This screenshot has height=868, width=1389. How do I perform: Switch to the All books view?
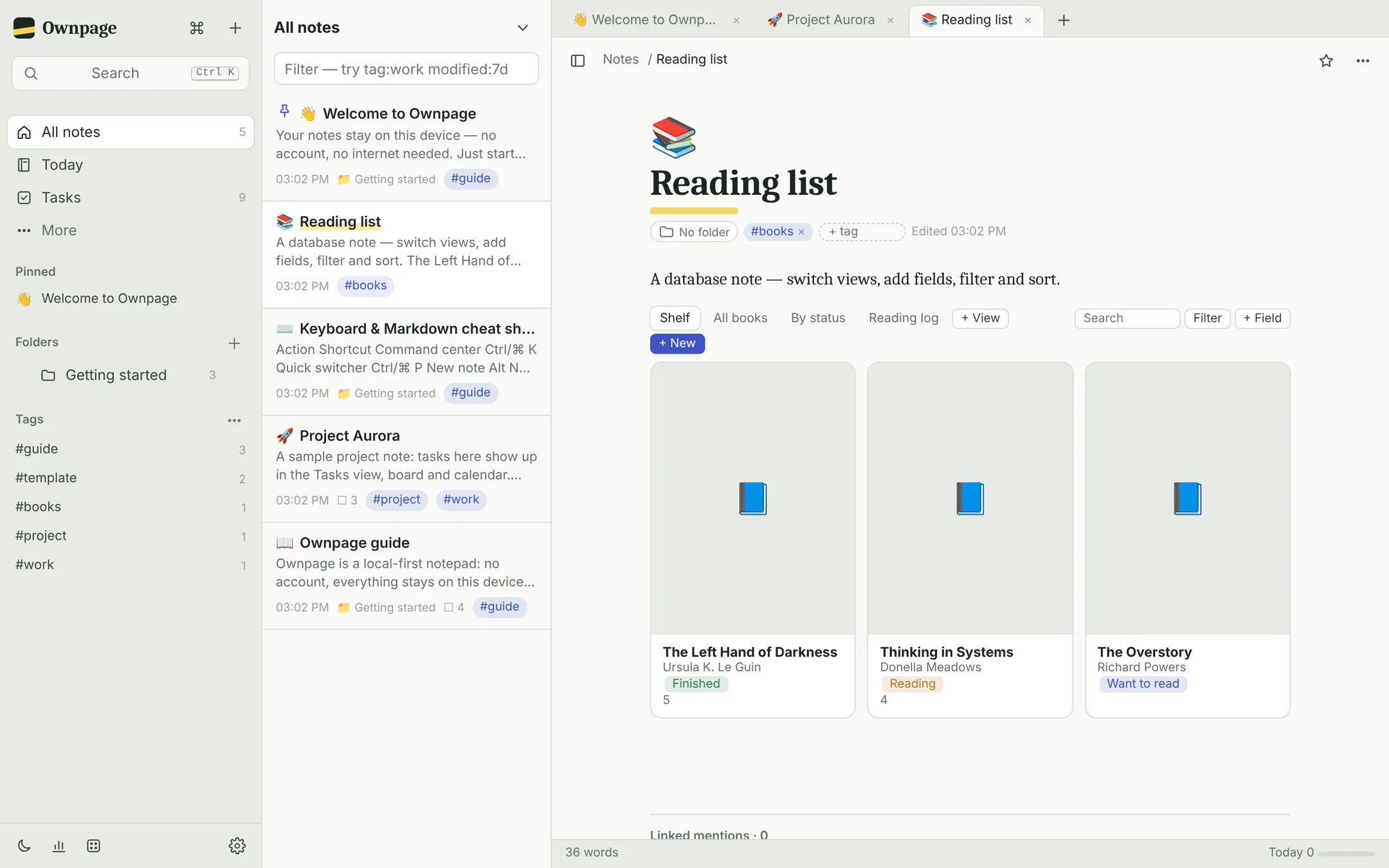tap(740, 318)
